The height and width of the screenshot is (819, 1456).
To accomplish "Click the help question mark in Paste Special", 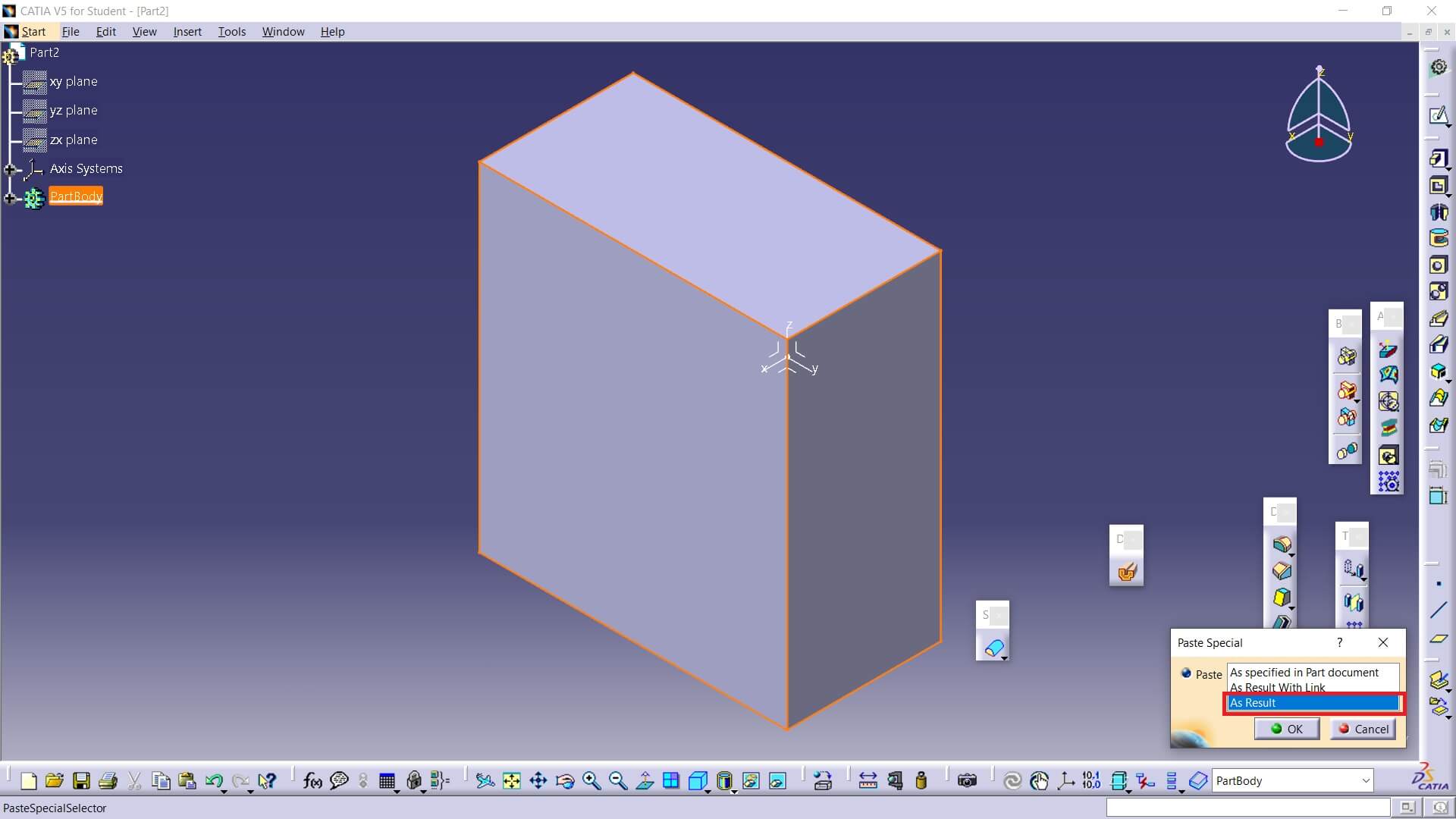I will pos(1339,642).
